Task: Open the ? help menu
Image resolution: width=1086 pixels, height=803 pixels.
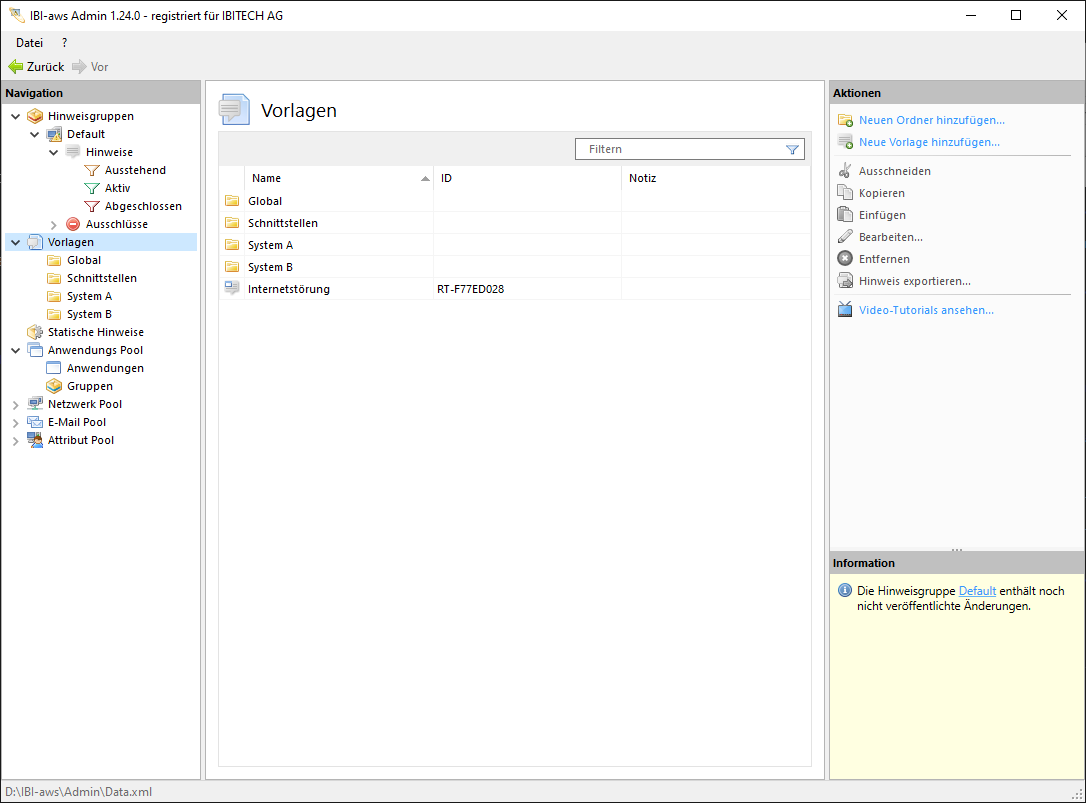Action: point(65,43)
